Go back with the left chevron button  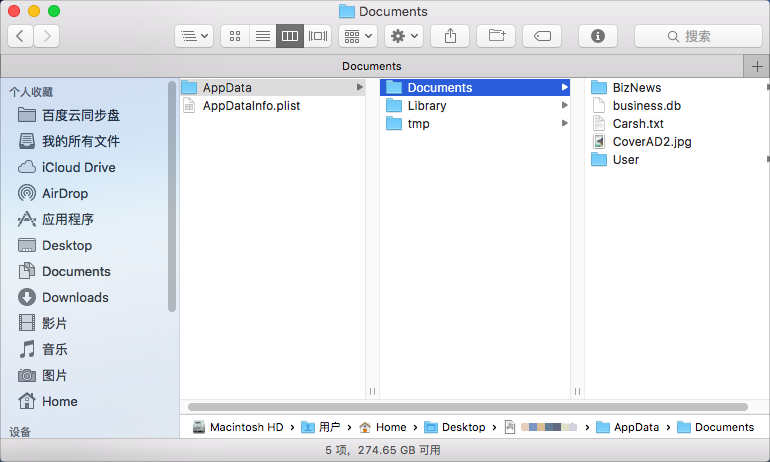click(x=20, y=36)
